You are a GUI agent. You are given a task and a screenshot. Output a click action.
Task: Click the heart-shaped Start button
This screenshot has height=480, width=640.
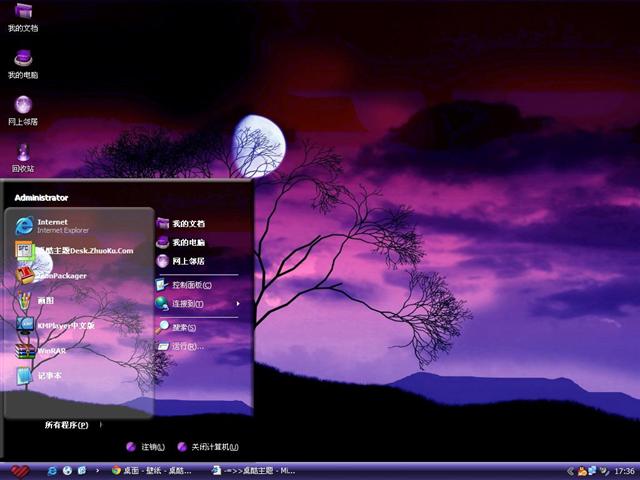click(x=19, y=470)
